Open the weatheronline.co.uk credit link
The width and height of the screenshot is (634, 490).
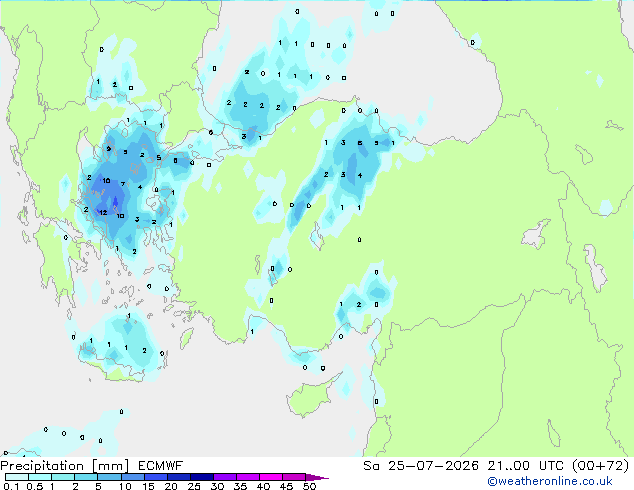(550, 481)
